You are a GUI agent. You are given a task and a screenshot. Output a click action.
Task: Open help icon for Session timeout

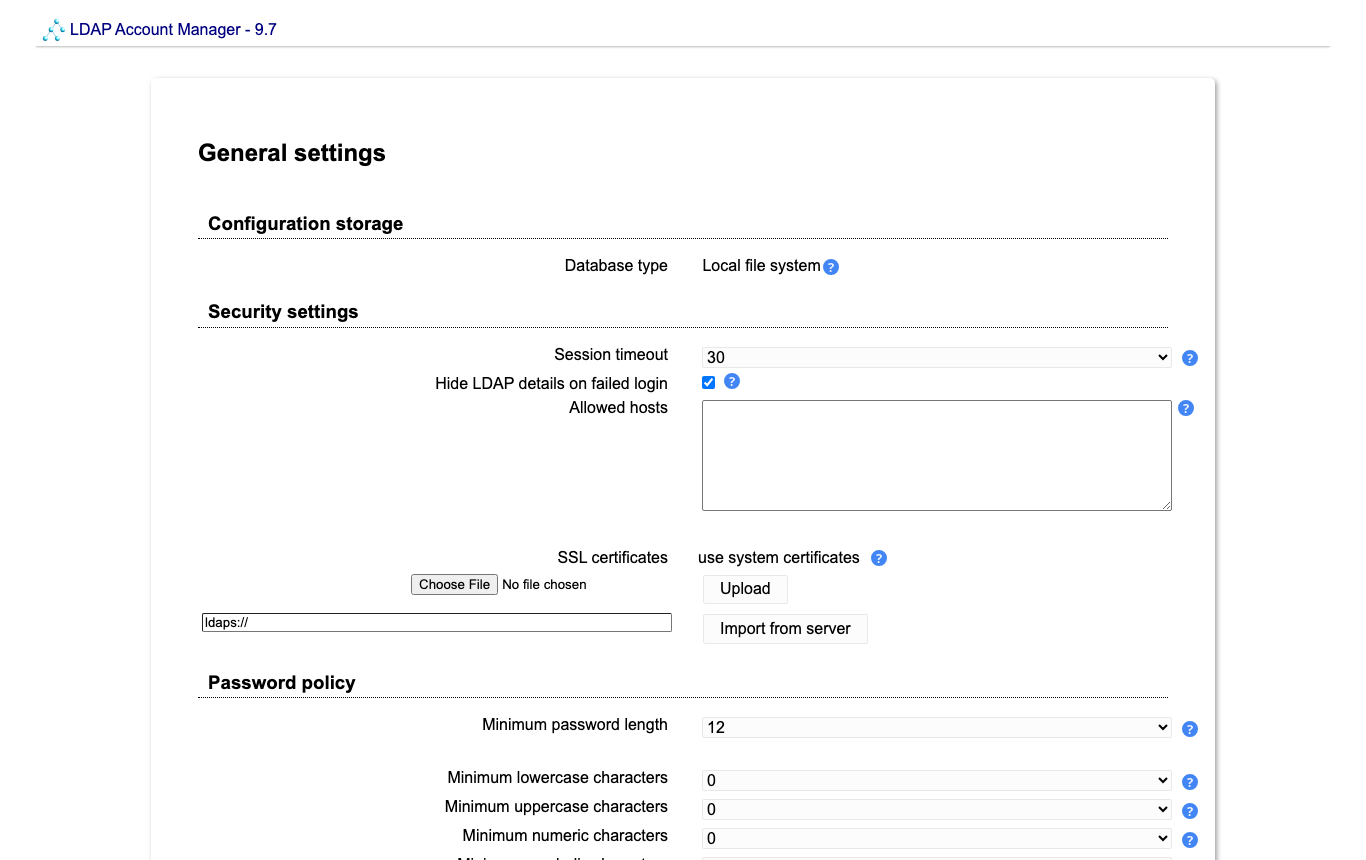1190,358
